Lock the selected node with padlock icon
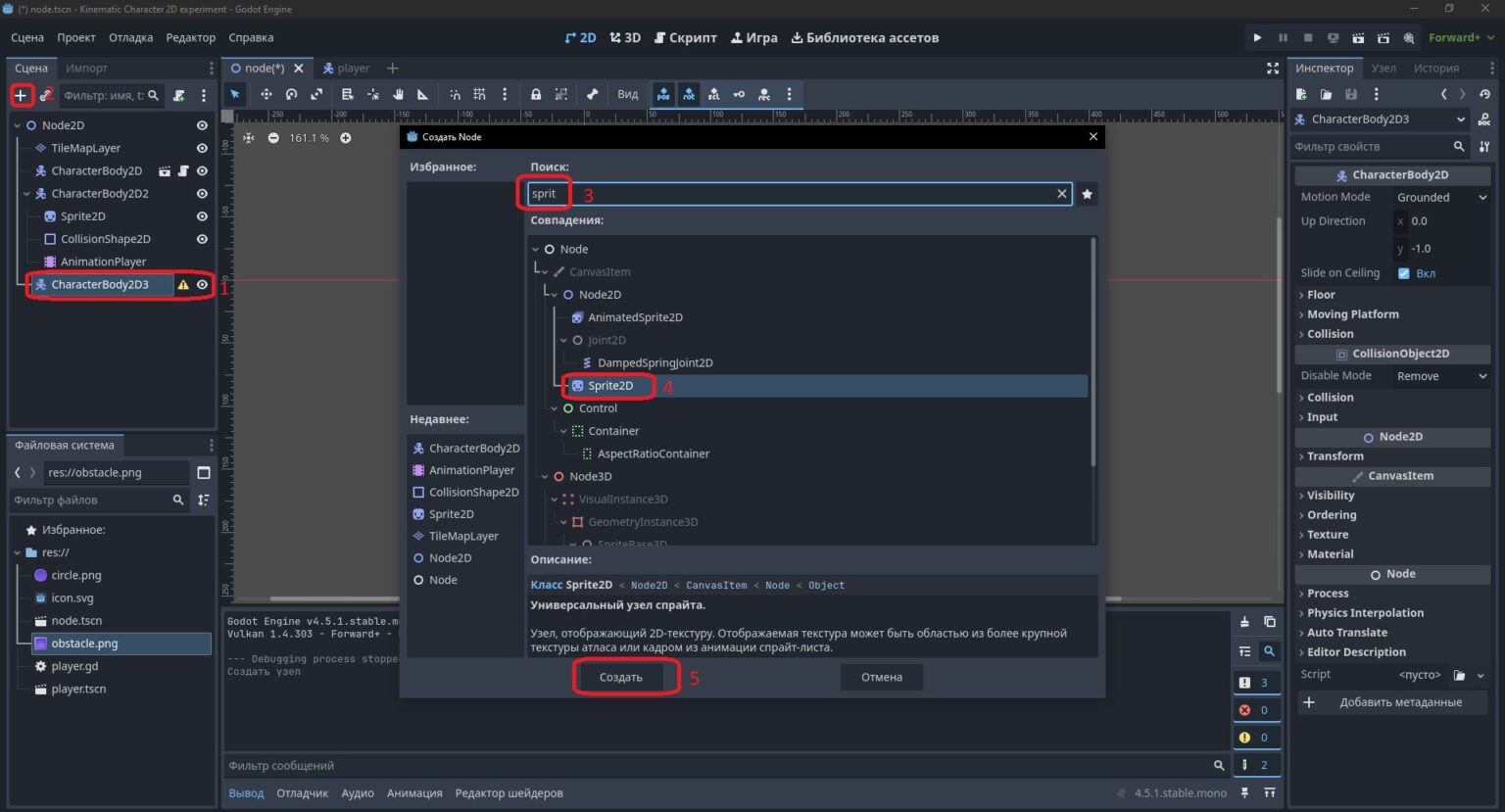The image size is (1505, 812). pyautogui.click(x=536, y=94)
